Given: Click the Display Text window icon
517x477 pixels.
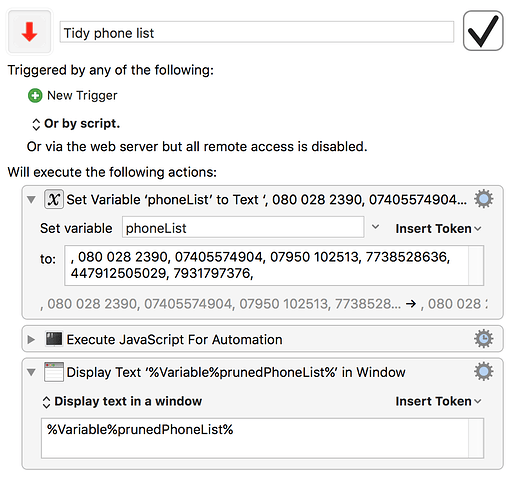Looking at the screenshot, I should tap(54, 372).
